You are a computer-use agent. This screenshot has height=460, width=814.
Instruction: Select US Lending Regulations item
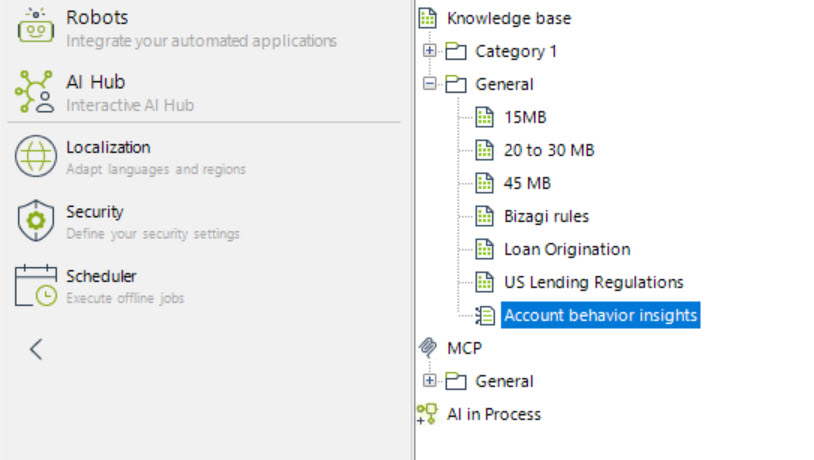(593, 282)
